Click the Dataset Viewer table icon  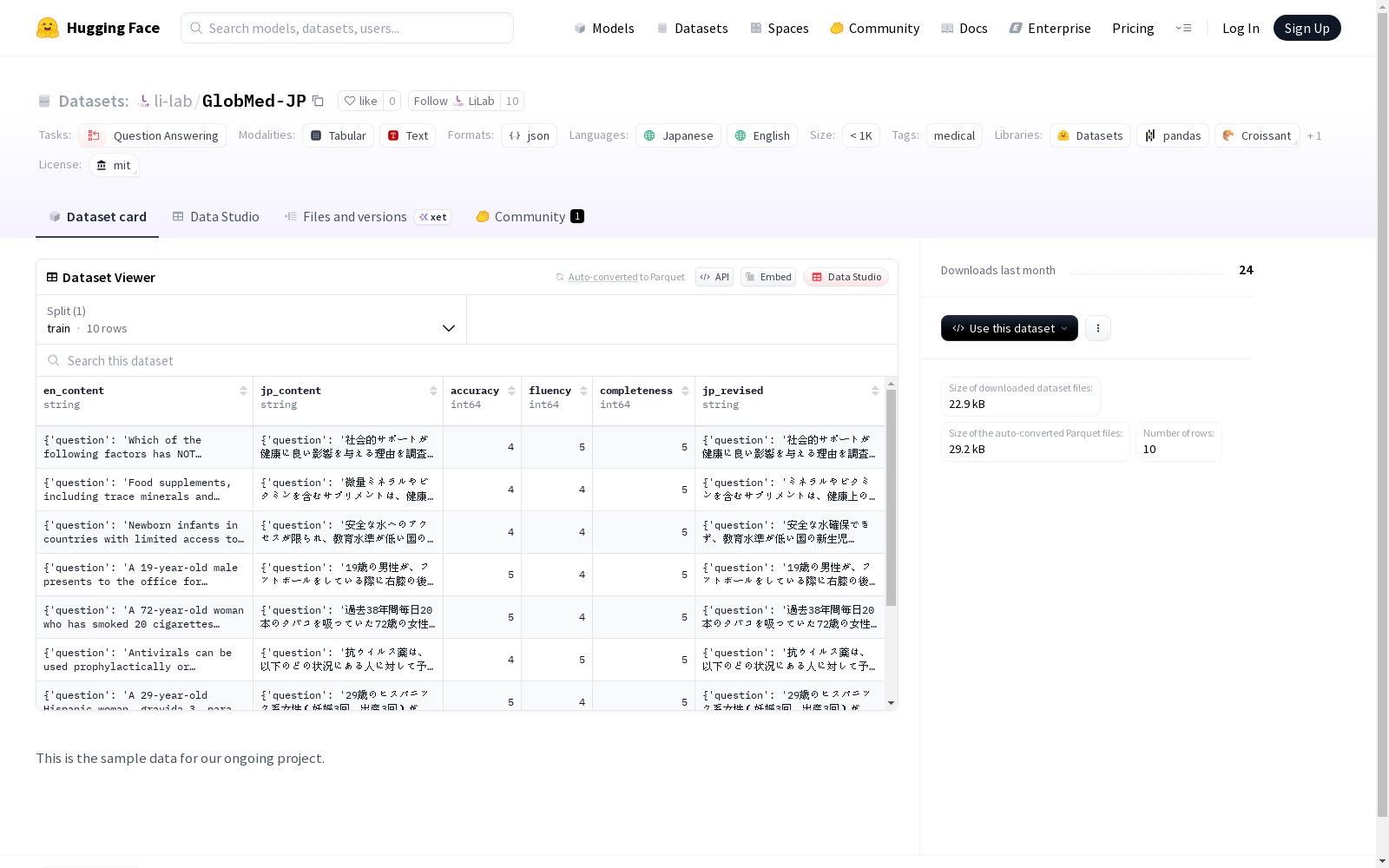[x=52, y=278]
